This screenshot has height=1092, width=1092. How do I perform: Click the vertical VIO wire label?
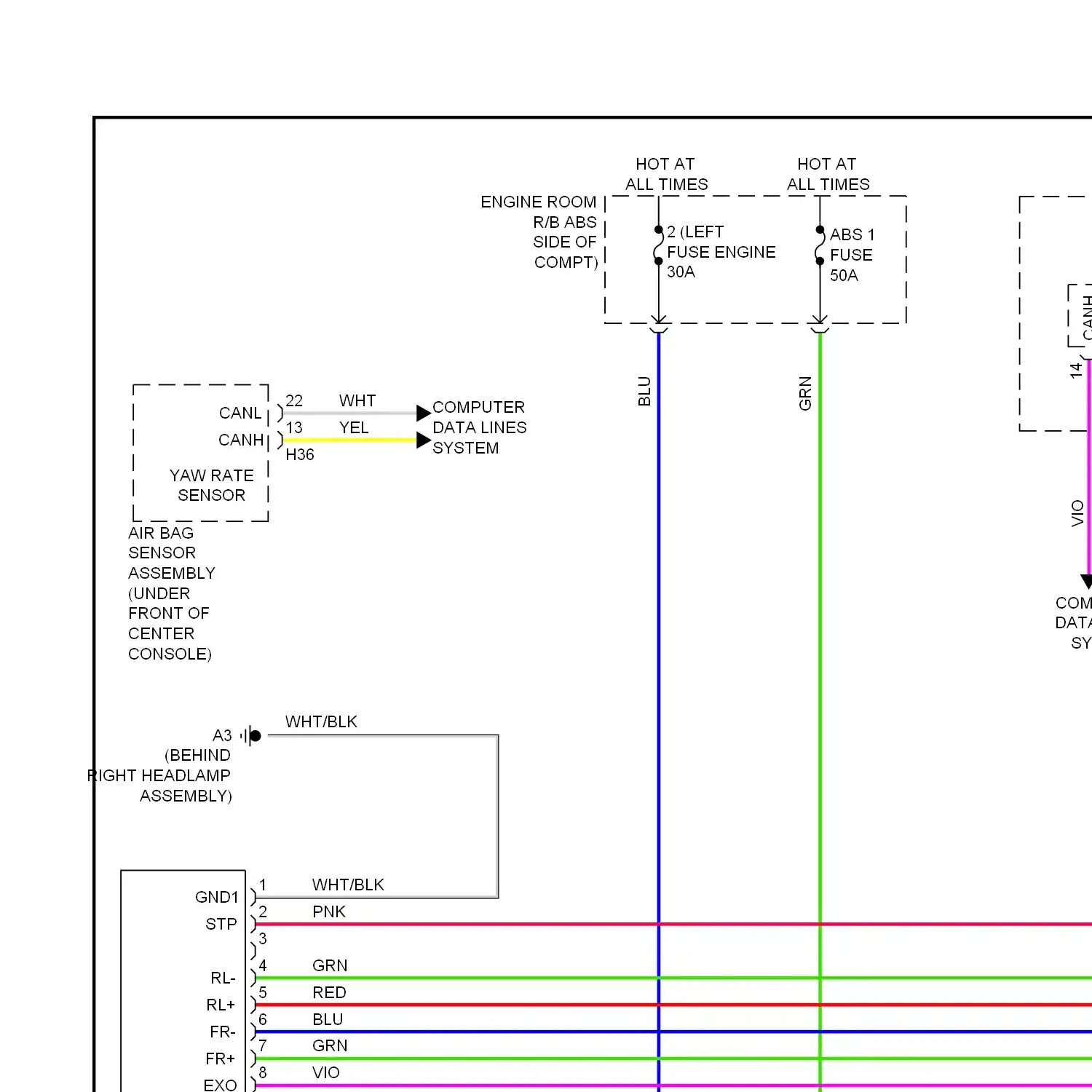1077,513
